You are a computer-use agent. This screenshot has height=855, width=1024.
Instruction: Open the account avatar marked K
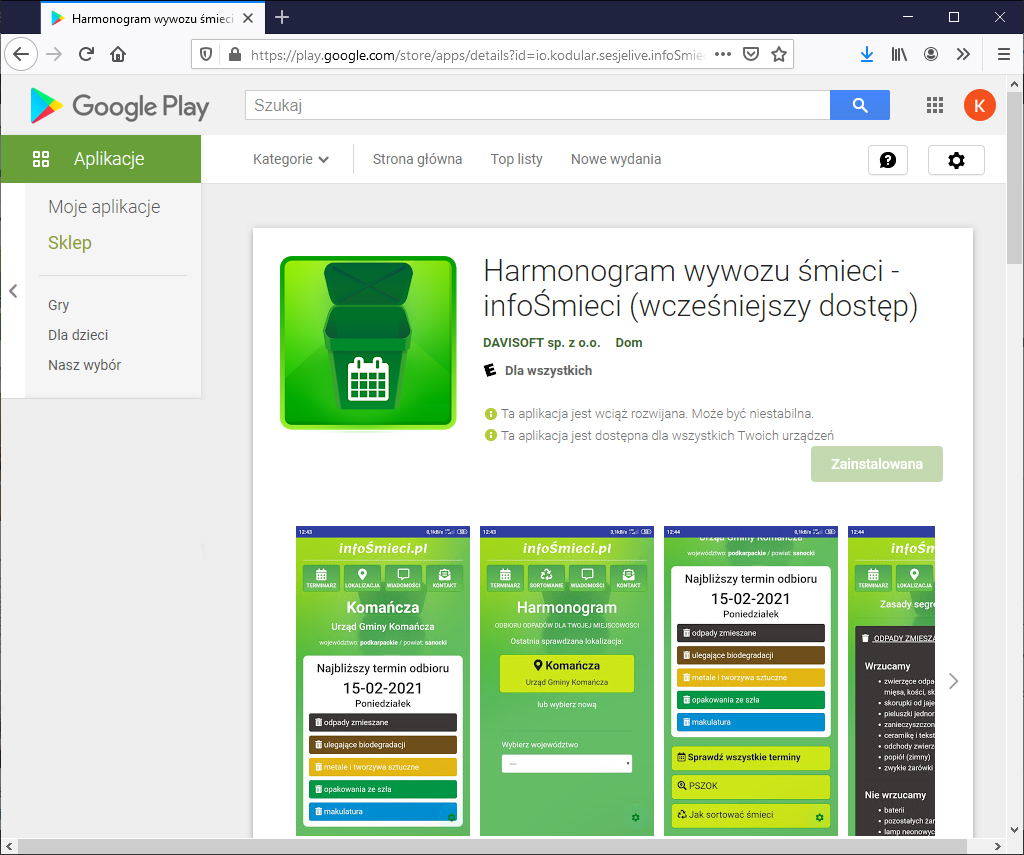(979, 105)
